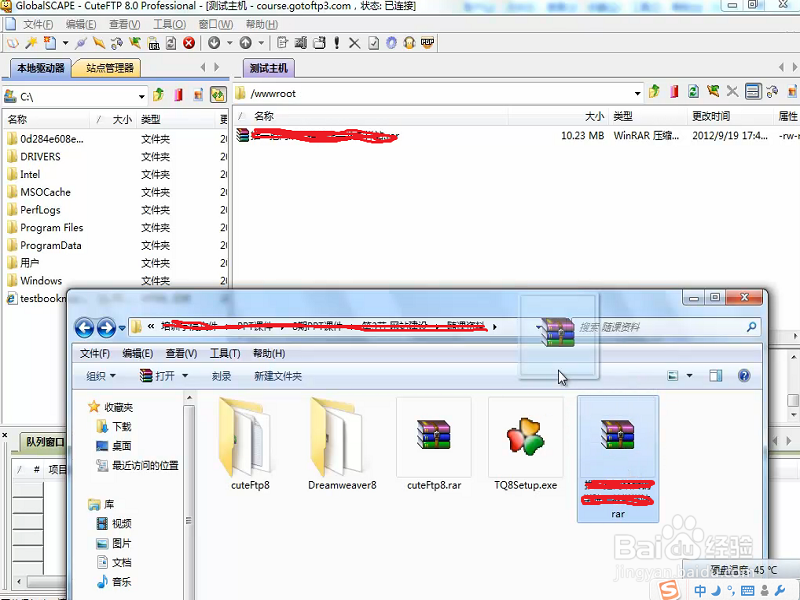The image size is (800, 600).
Task: Click the Execute exclamation mark icon
Action: coord(337,43)
